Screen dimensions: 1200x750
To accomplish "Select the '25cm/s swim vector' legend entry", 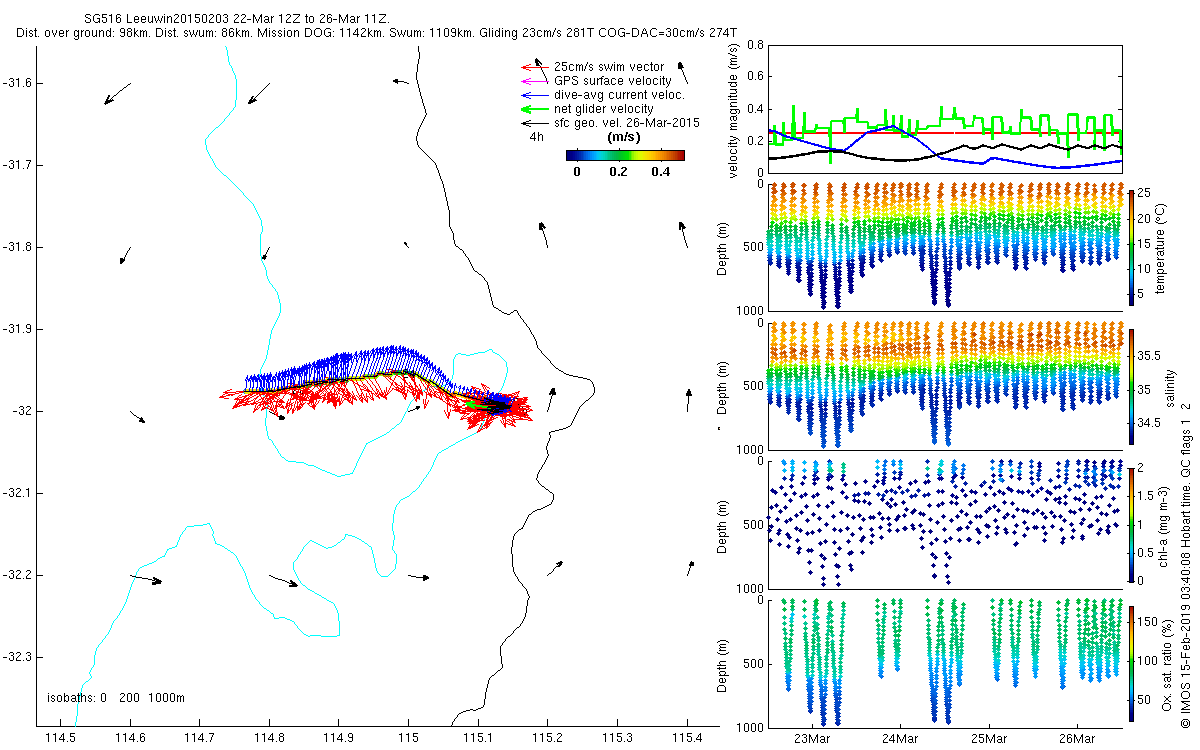I will 609,67.
